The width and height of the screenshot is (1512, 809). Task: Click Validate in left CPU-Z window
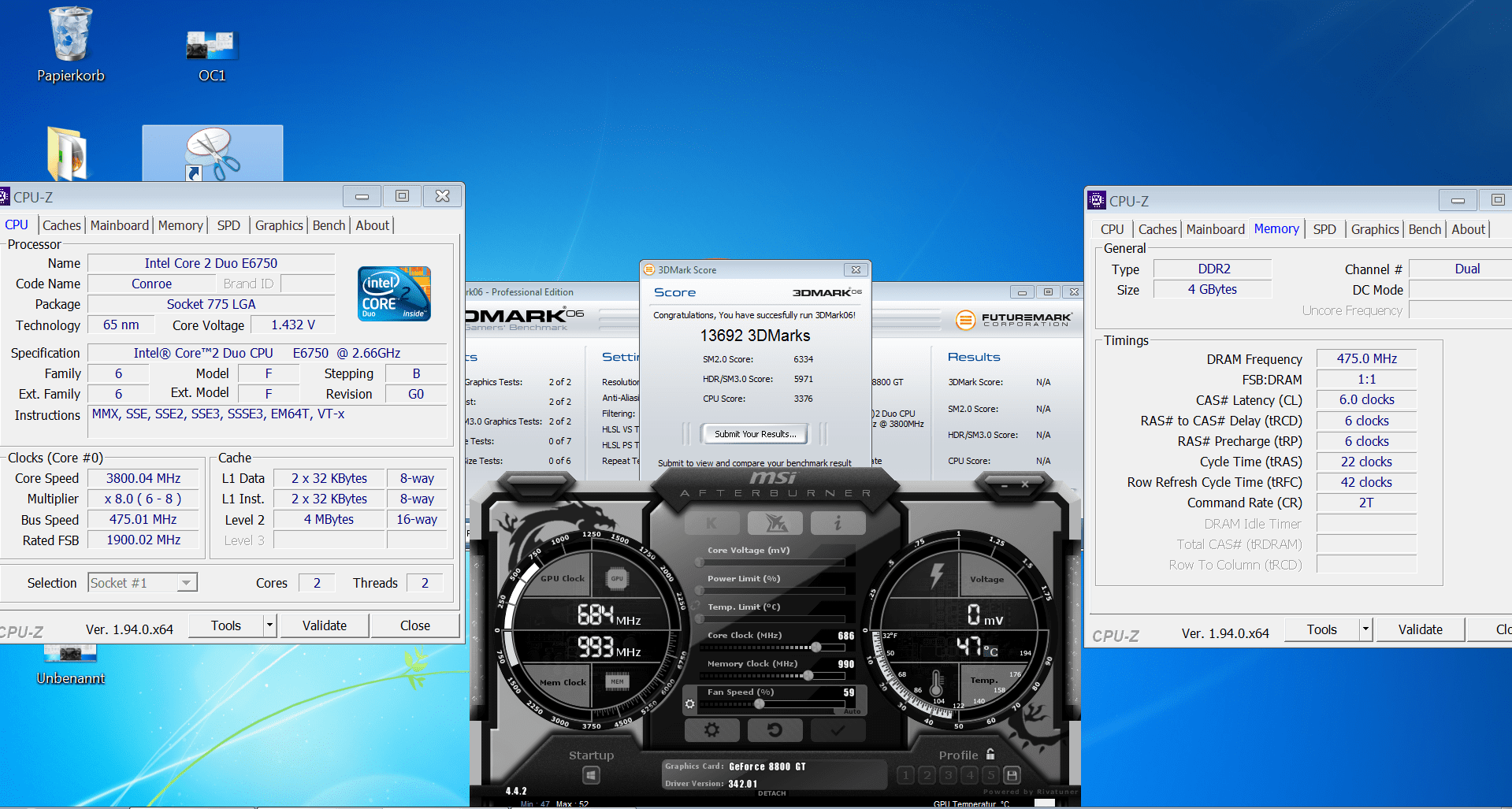pos(325,625)
